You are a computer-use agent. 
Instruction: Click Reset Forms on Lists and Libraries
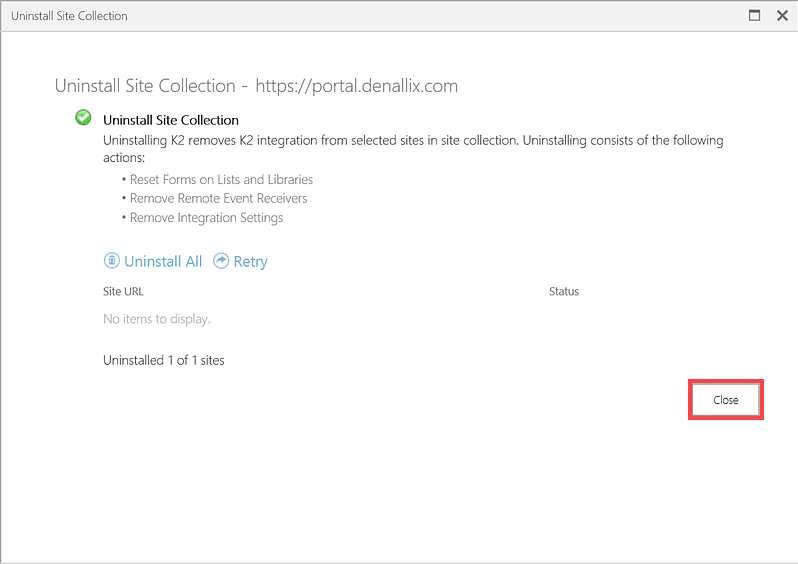tap(221, 180)
